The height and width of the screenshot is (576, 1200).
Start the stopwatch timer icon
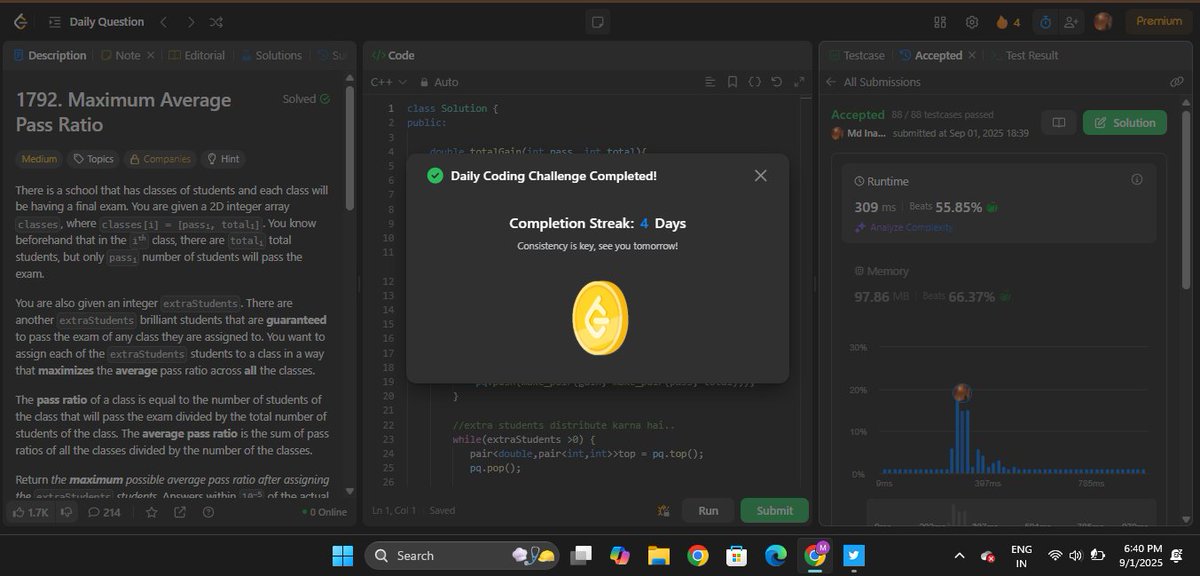[x=1046, y=22]
